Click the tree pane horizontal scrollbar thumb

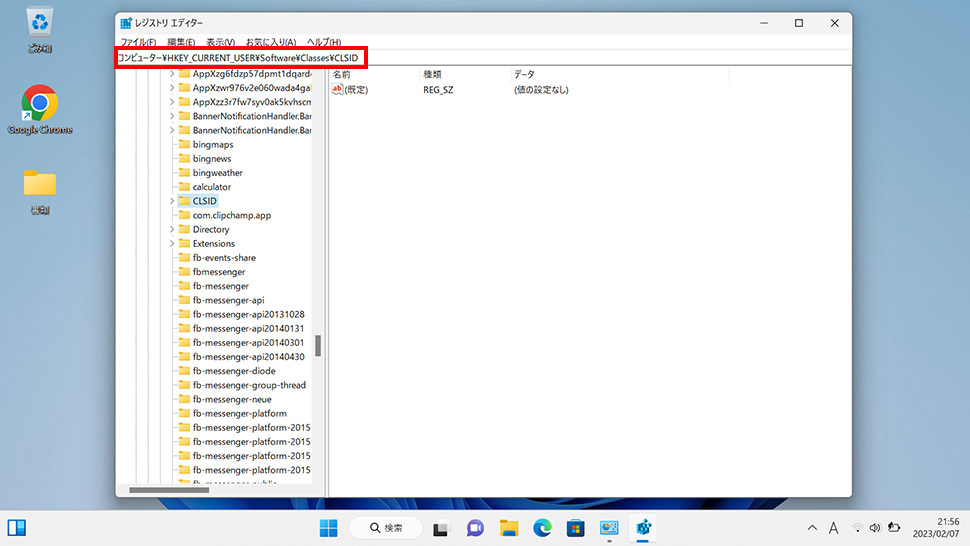pos(169,490)
